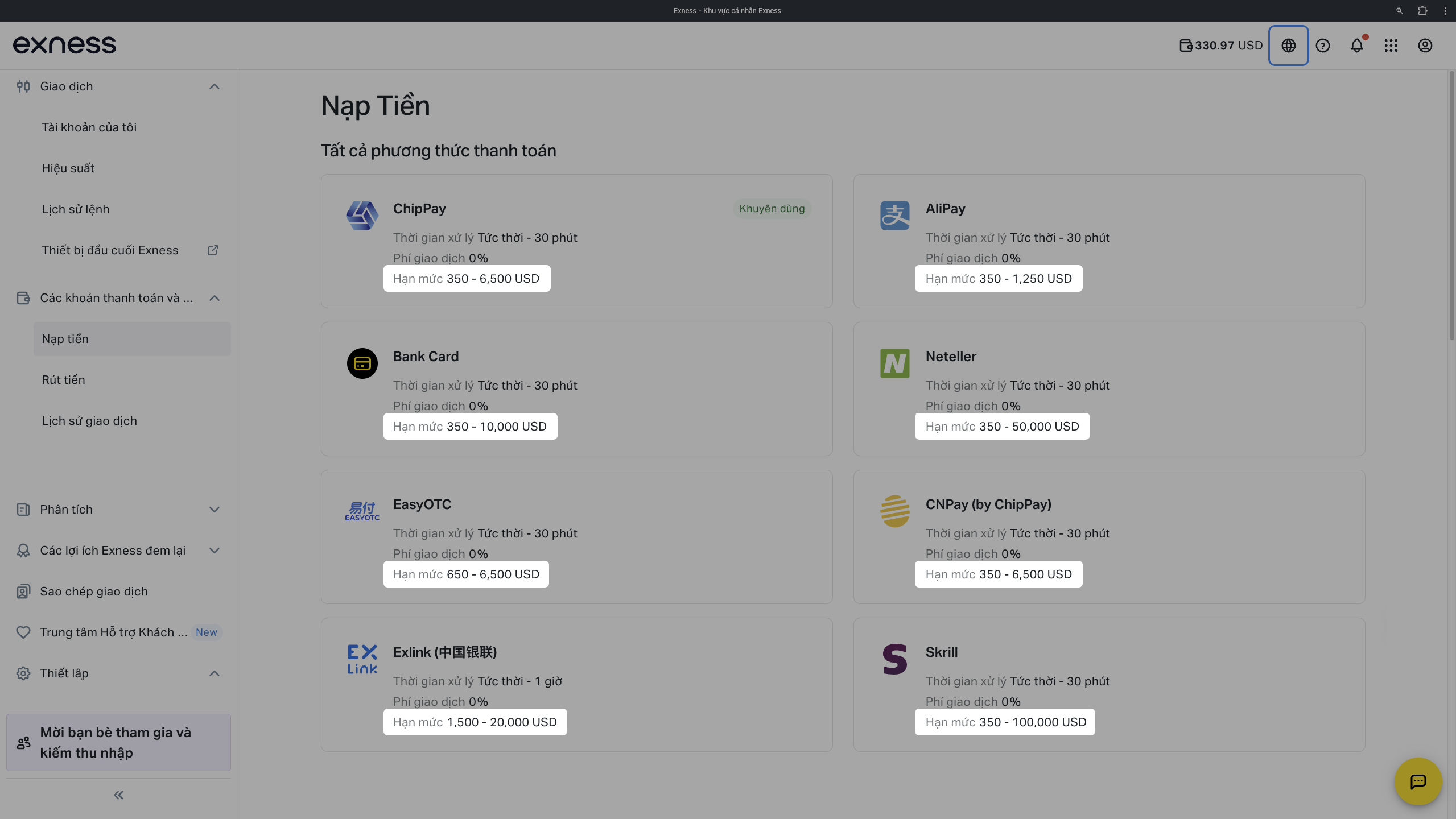
Task: Click the AliPay logo icon
Action: click(895, 216)
